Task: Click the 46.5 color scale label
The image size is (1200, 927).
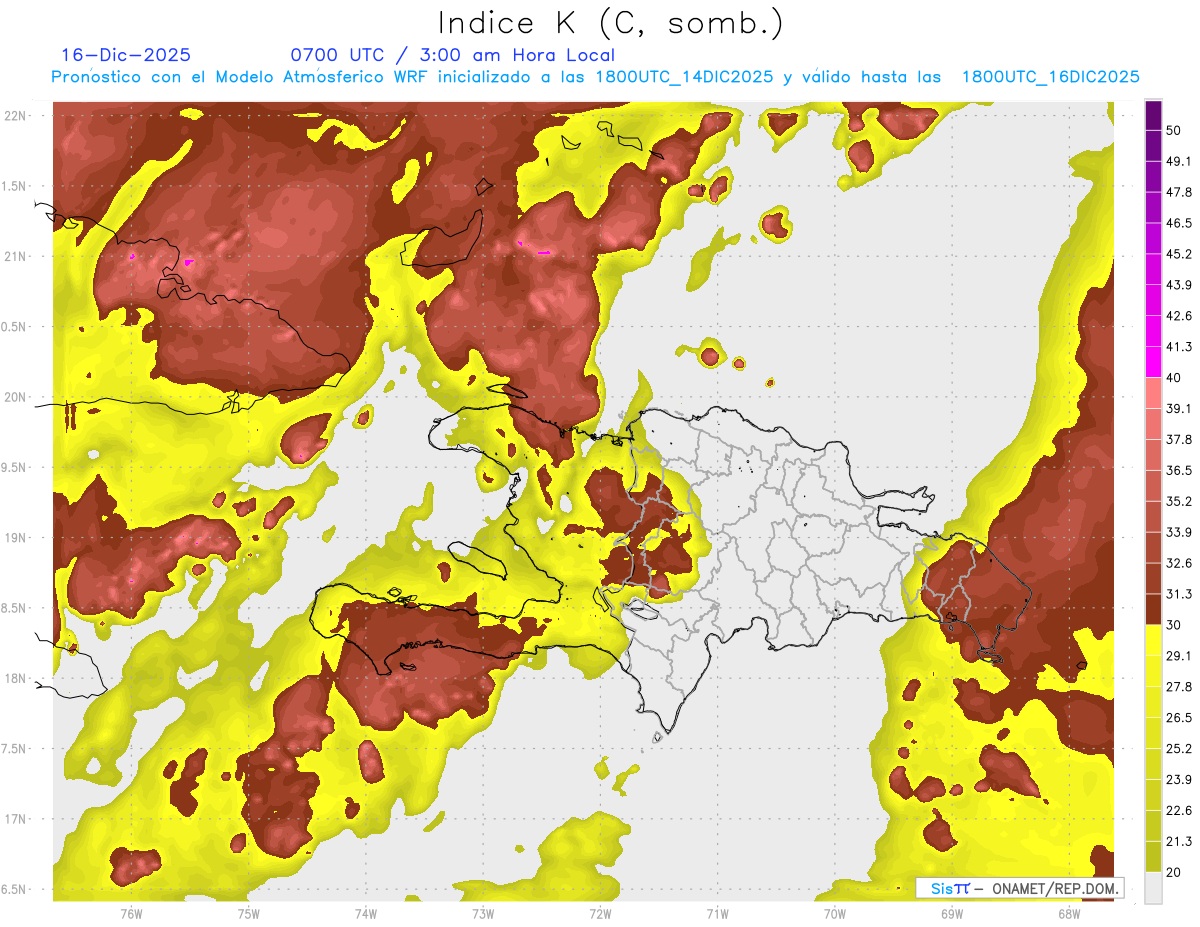Action: click(x=1179, y=223)
